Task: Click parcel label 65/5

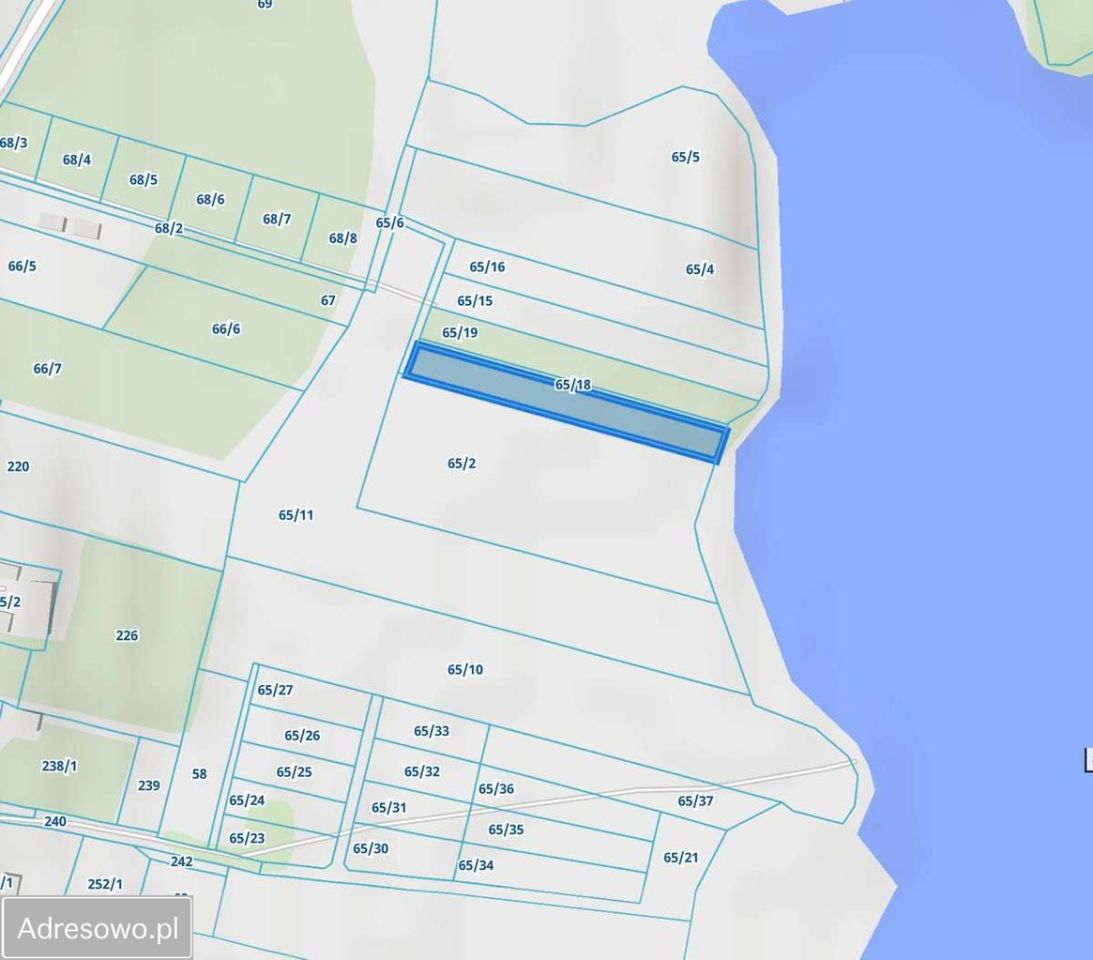Action: click(685, 157)
